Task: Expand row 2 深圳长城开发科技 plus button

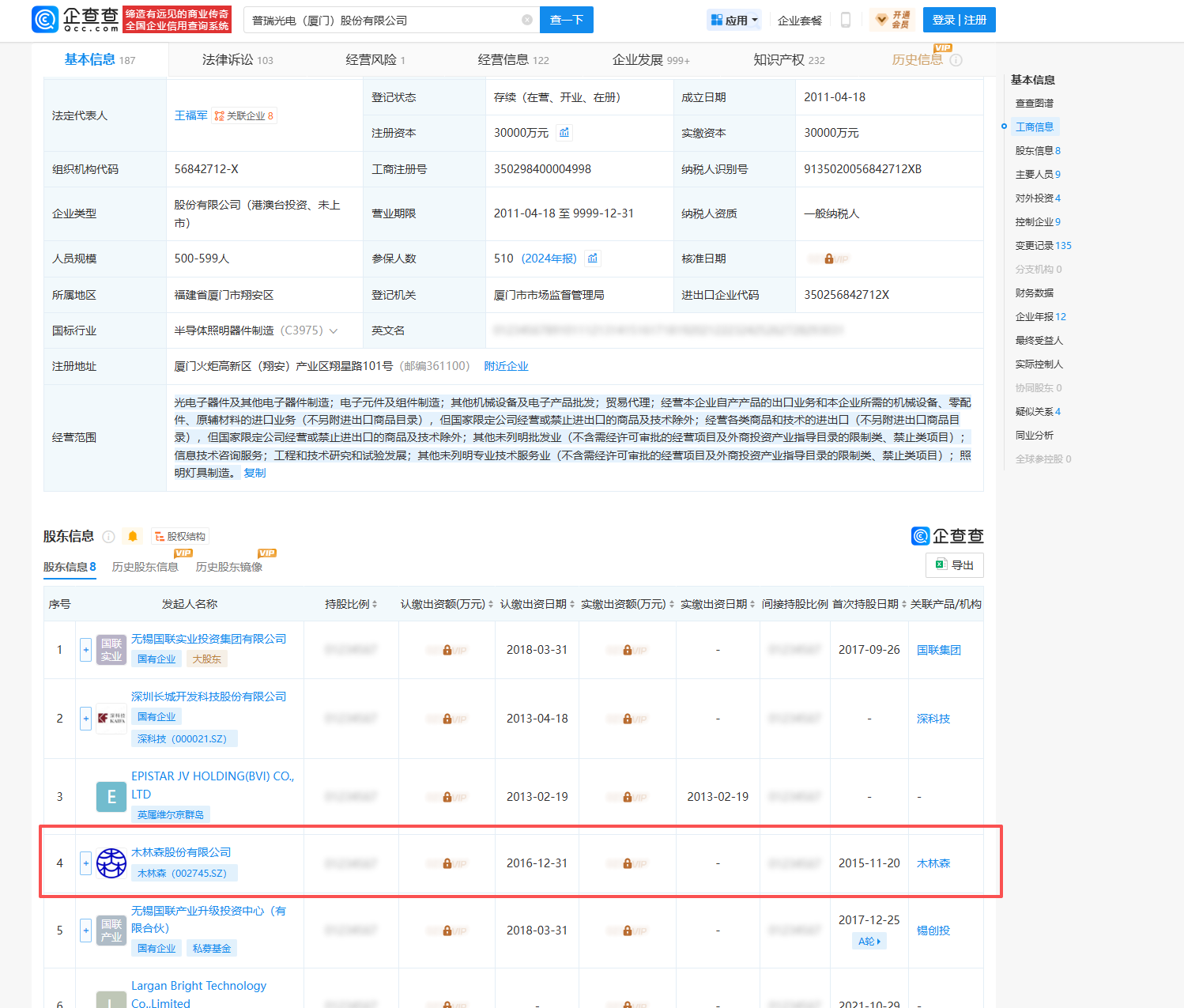Action: pos(86,719)
